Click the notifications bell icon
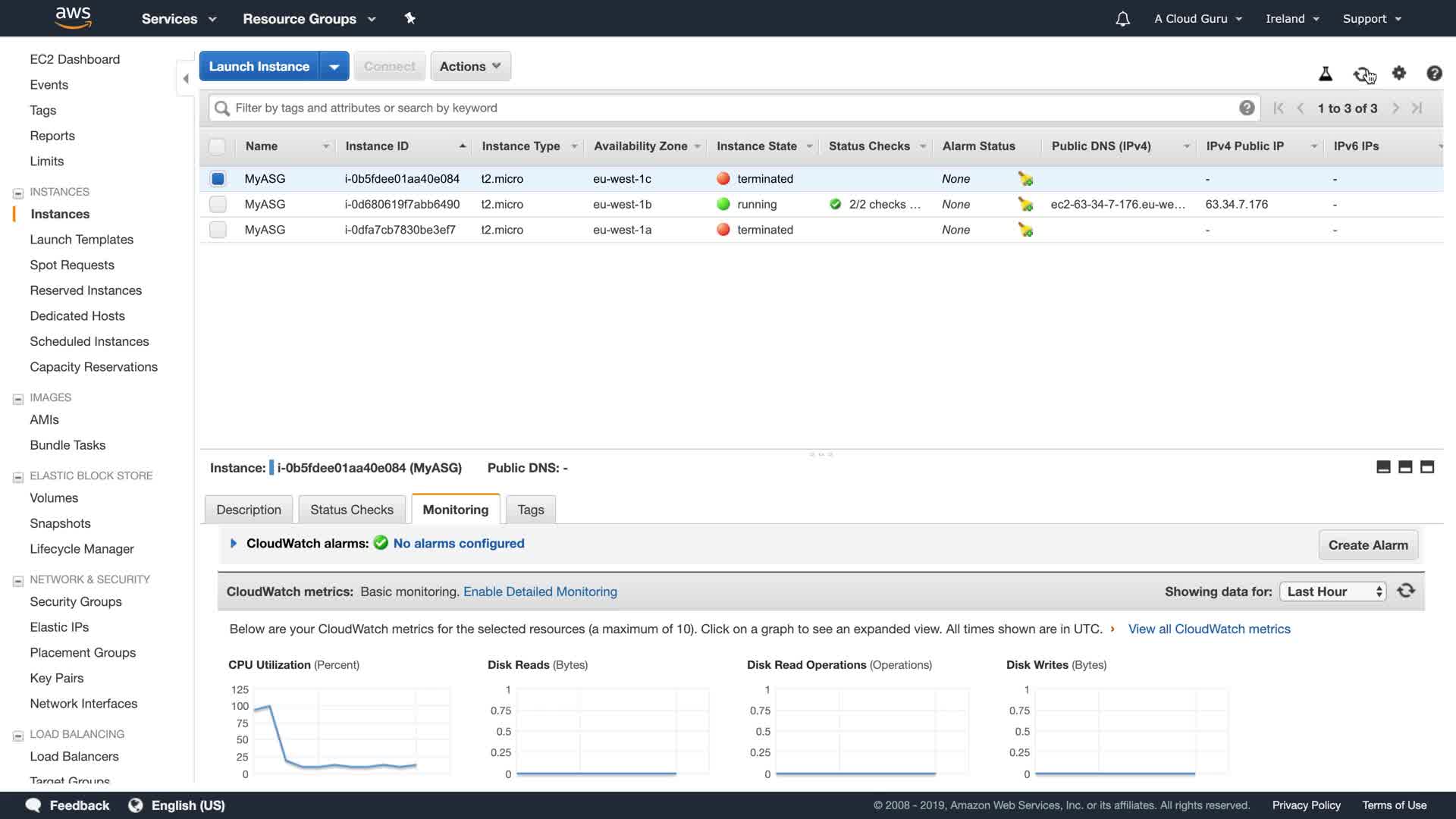The image size is (1456, 819). pyautogui.click(x=1122, y=19)
